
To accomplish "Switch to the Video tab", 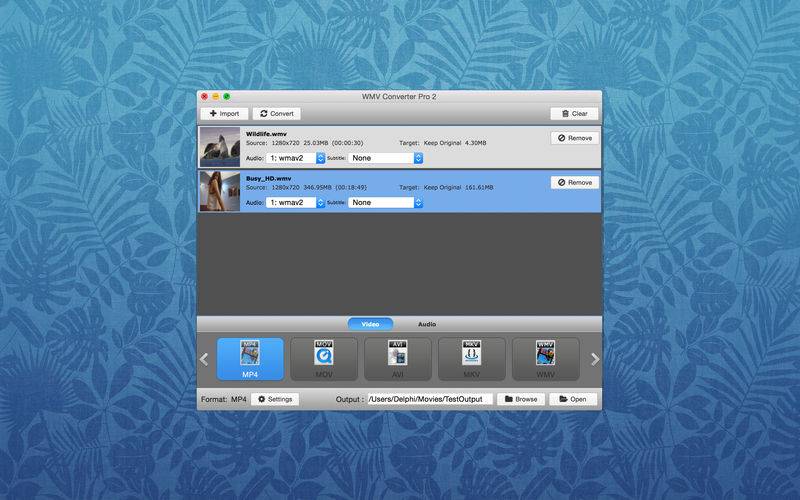I will tap(370, 324).
